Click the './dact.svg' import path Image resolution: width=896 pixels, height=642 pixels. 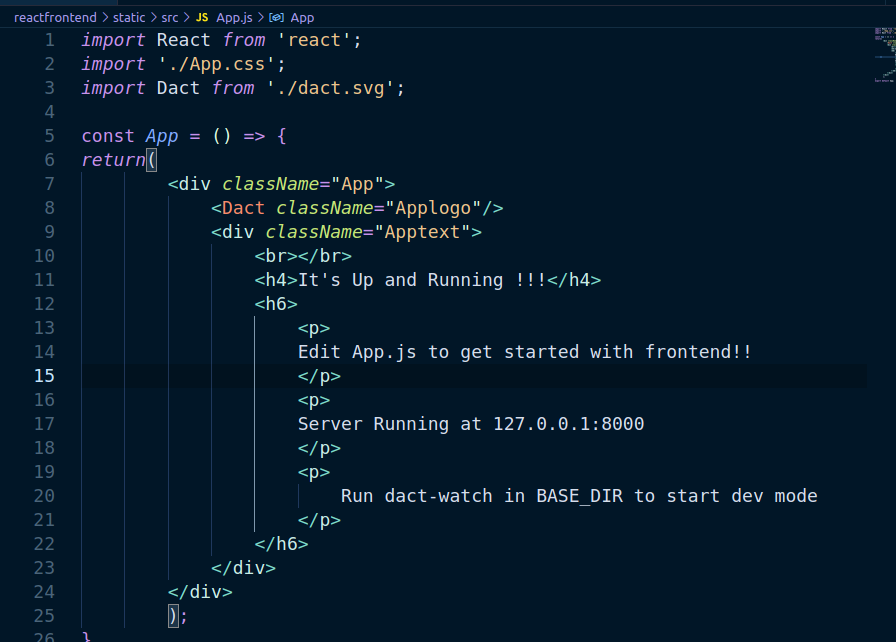pyautogui.click(x=330, y=88)
